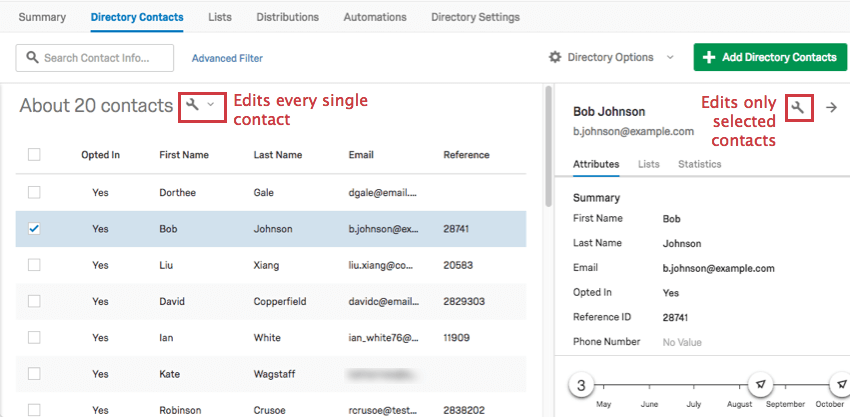This screenshot has height=417, width=850.
Task: Collapse contact panel with the right arrow icon
Action: click(x=831, y=107)
